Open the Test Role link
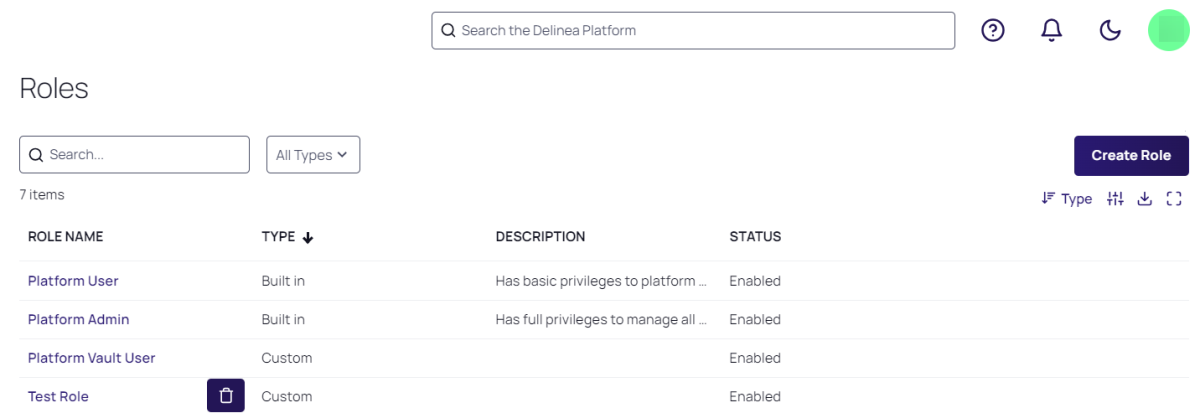This screenshot has width=1200, height=413. (x=58, y=397)
